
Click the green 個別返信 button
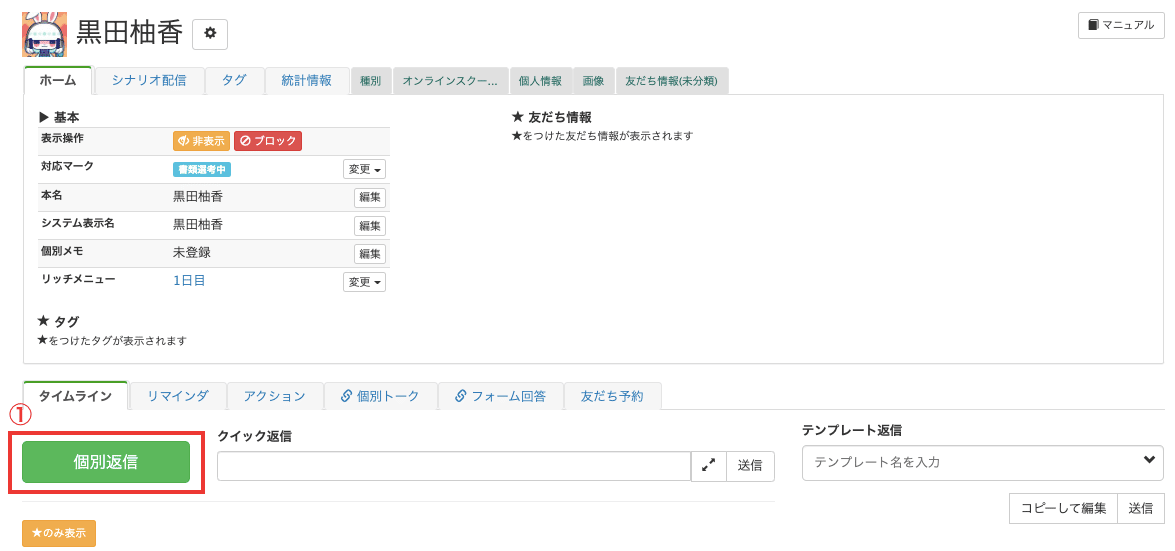(106, 462)
